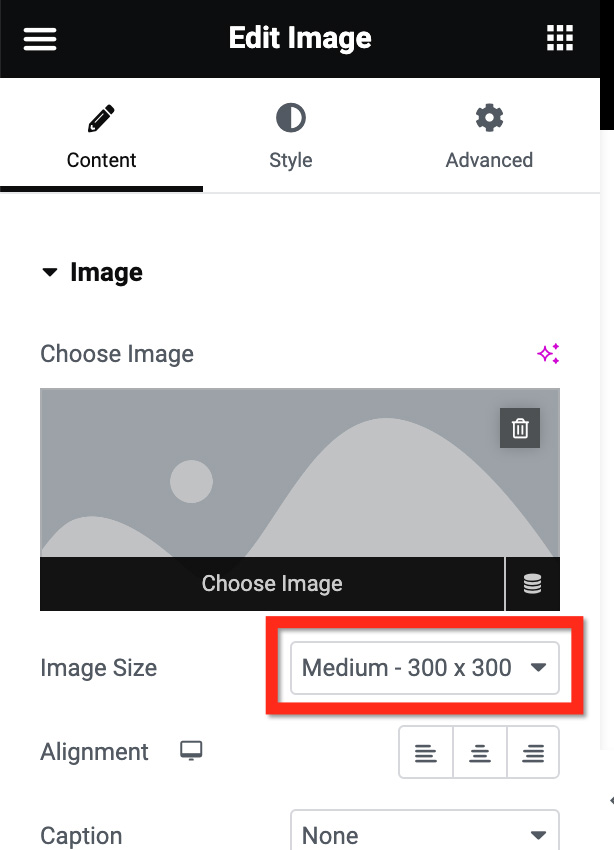Align the image to the right
Image resolution: width=614 pixels, height=850 pixels.
[x=533, y=752]
